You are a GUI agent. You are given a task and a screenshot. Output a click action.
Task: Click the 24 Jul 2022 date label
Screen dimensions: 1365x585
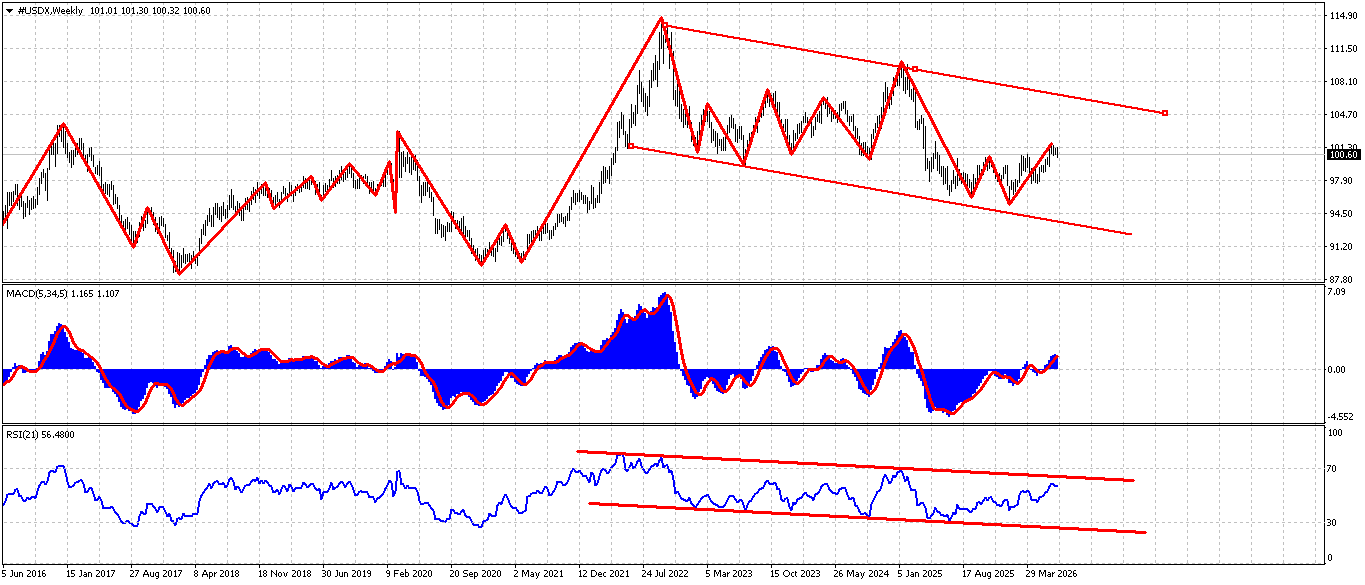click(665, 575)
